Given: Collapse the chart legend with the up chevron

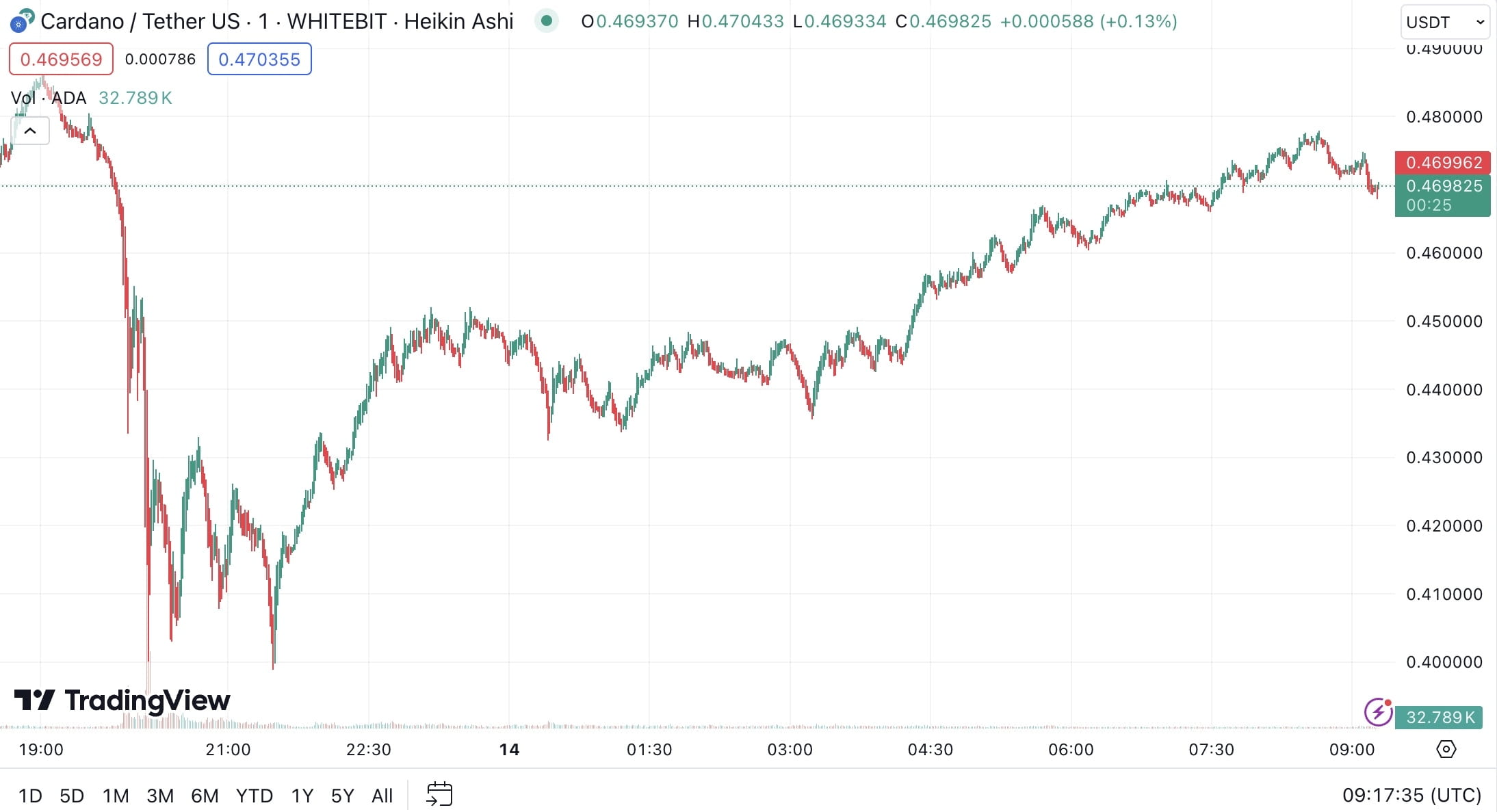Looking at the screenshot, I should pos(30,130).
